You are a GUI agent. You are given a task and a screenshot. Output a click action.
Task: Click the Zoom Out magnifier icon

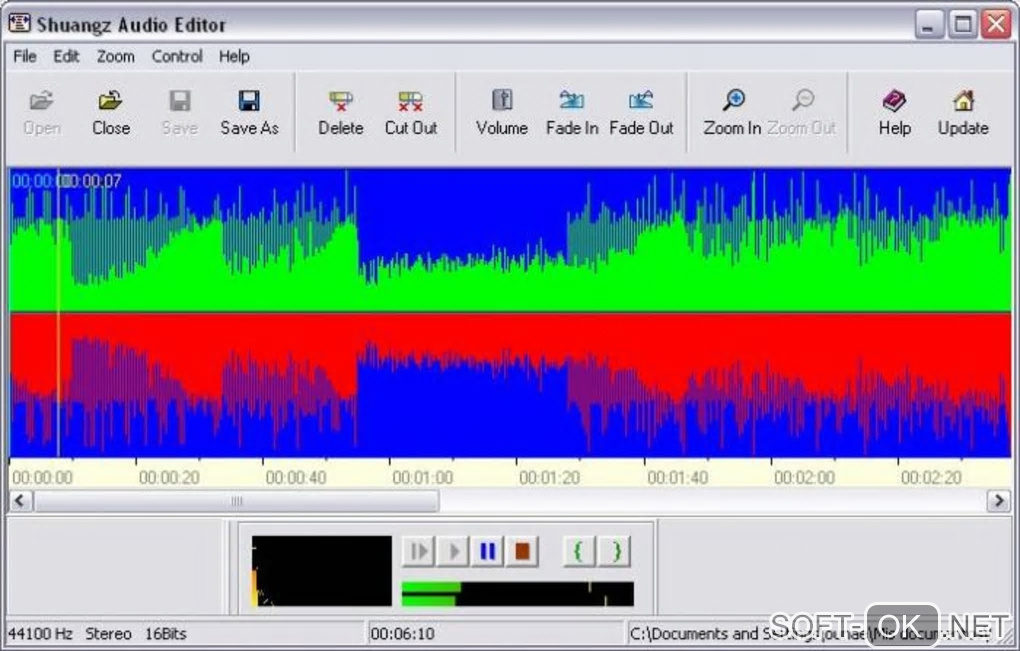803,100
